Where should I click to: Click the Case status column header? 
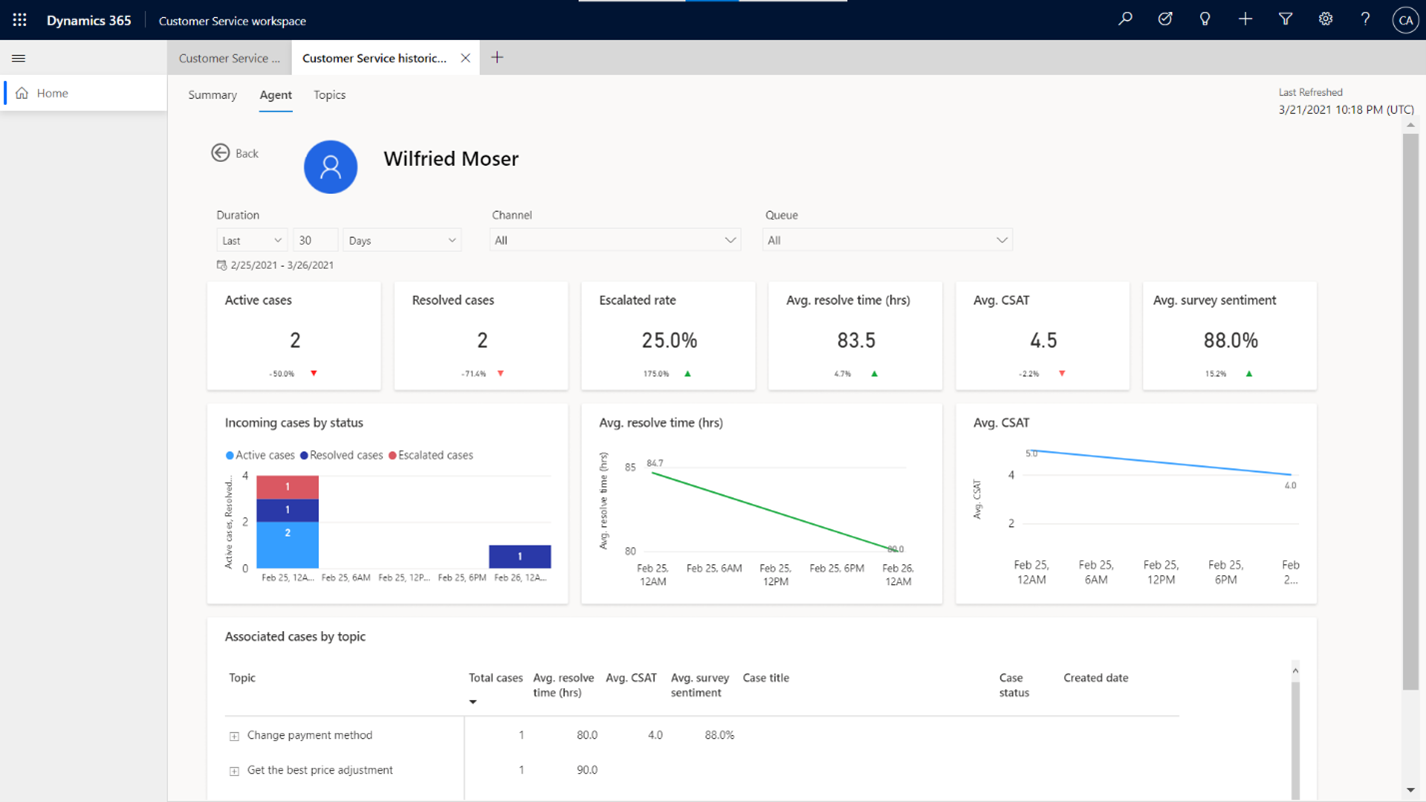(x=1014, y=685)
